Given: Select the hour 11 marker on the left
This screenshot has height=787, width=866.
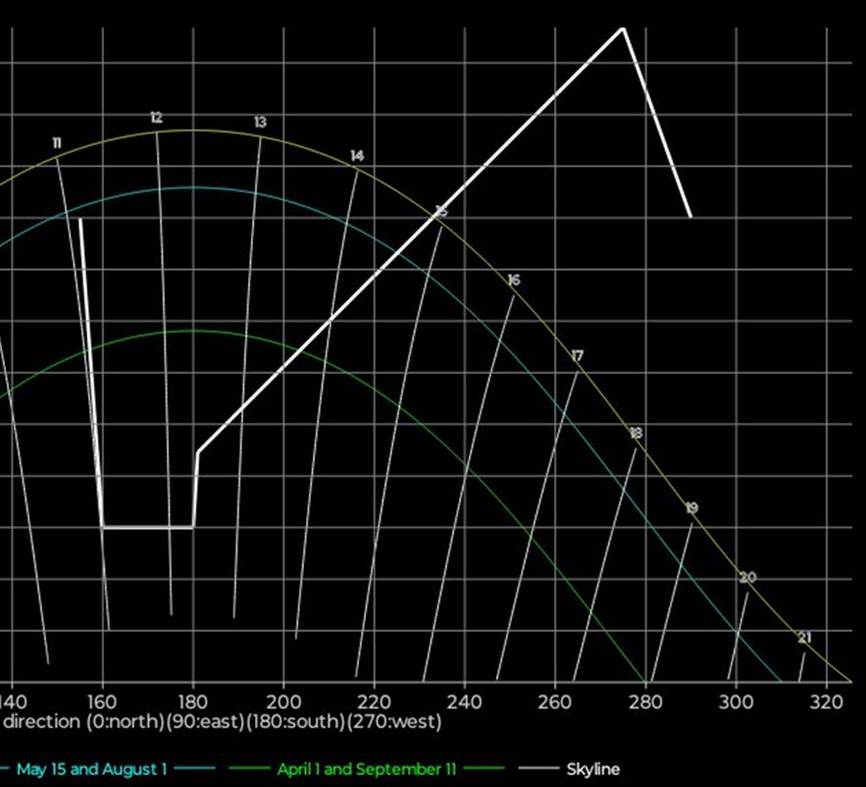Looking at the screenshot, I should (57, 142).
